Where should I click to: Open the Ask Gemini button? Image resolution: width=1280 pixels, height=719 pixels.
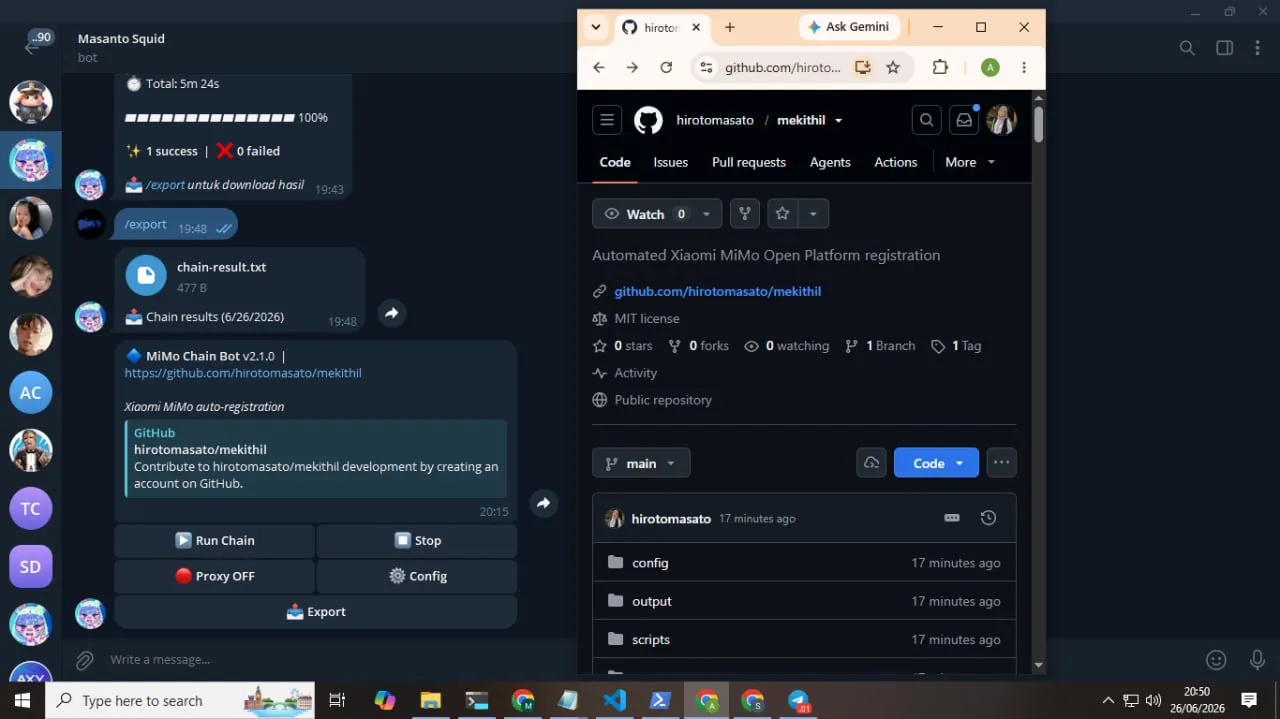[849, 27]
